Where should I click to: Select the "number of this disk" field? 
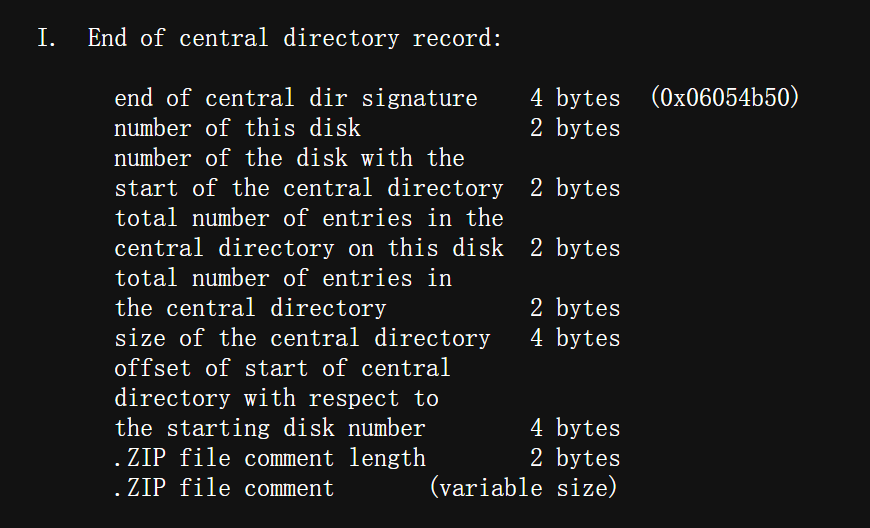(237, 128)
